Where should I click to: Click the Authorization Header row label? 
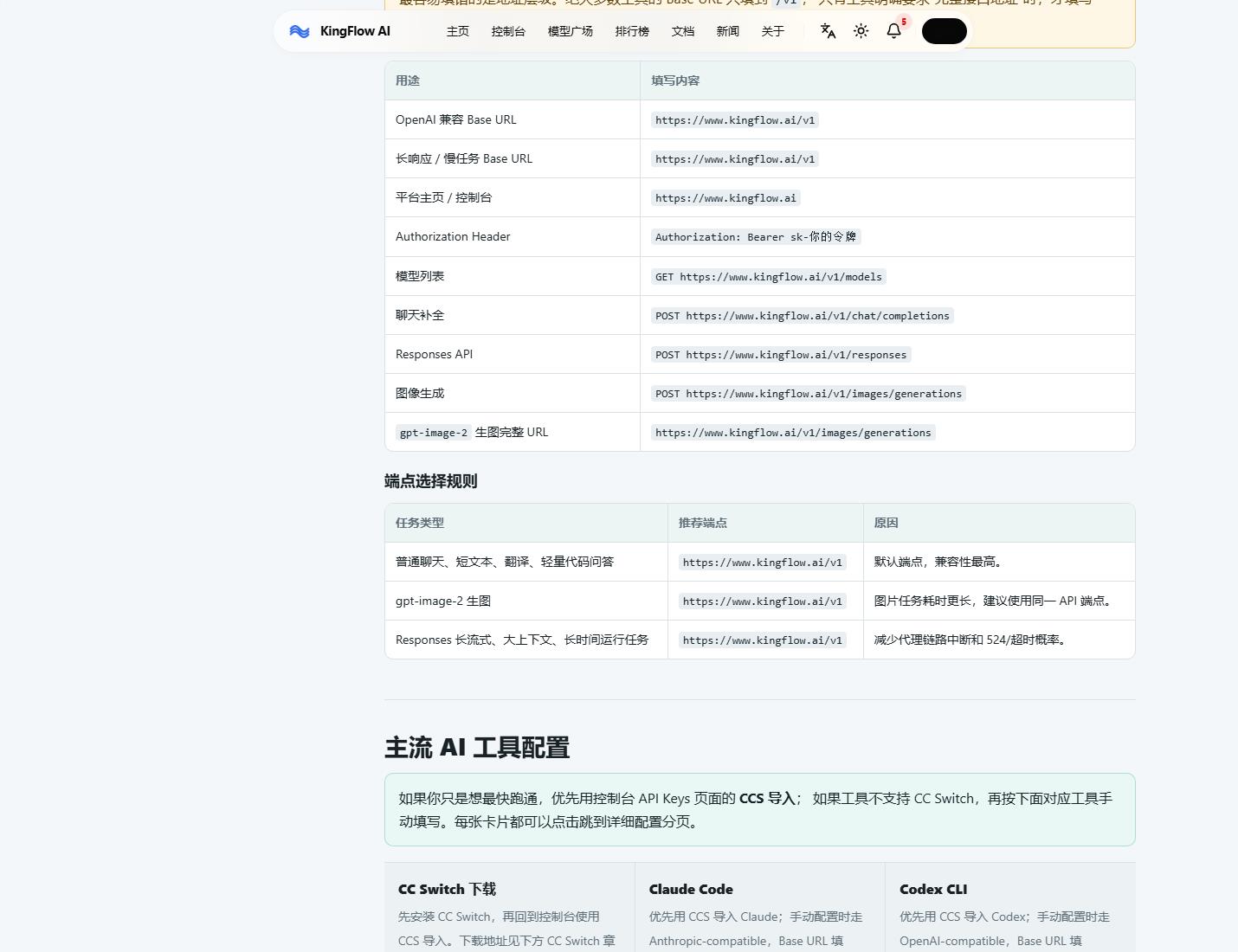[453, 236]
